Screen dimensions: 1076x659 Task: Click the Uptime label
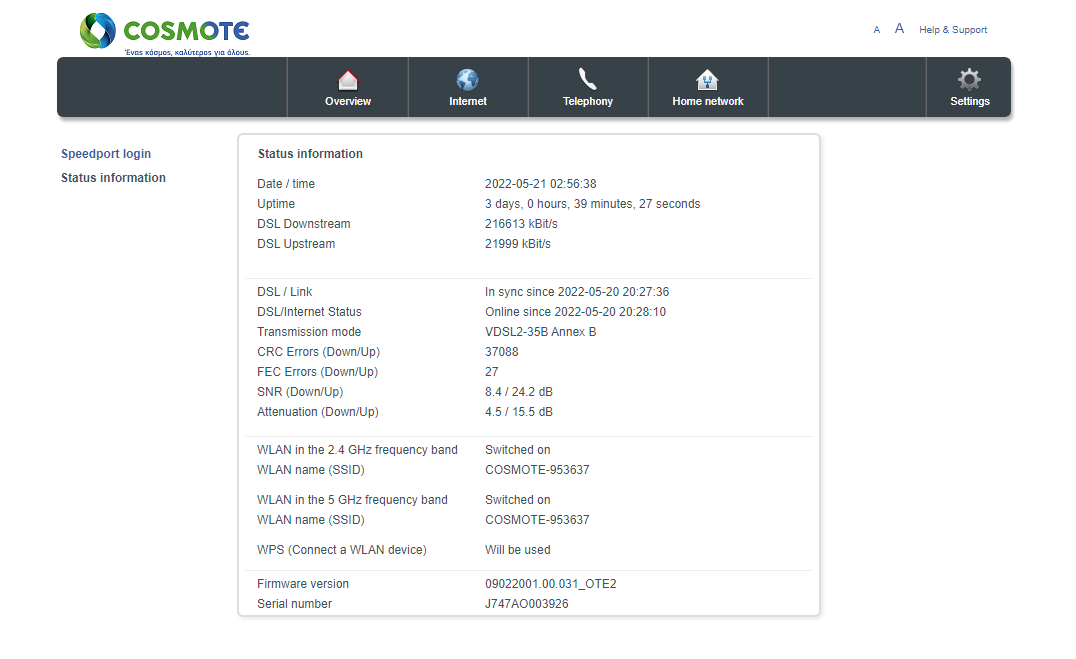click(276, 204)
